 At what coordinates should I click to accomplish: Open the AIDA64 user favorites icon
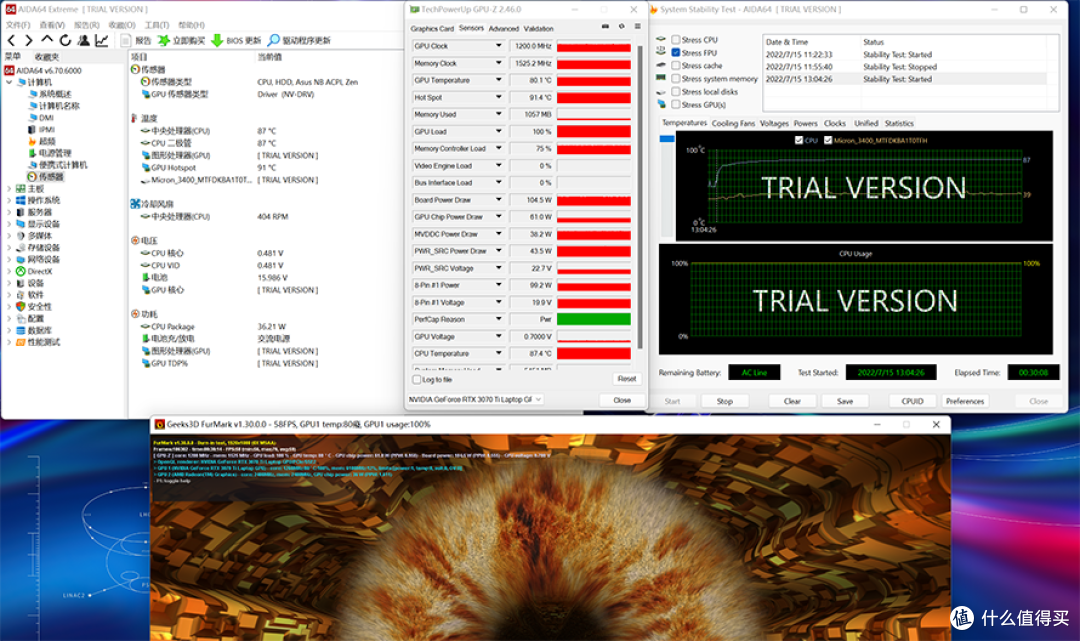tap(83, 41)
